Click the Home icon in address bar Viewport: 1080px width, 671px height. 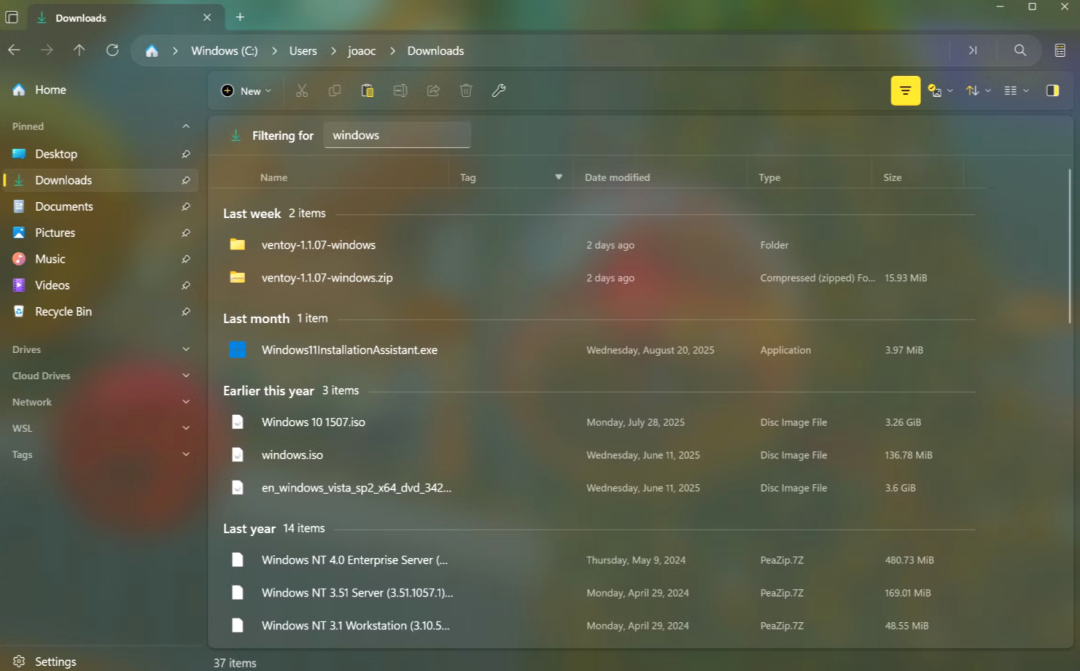(152, 51)
